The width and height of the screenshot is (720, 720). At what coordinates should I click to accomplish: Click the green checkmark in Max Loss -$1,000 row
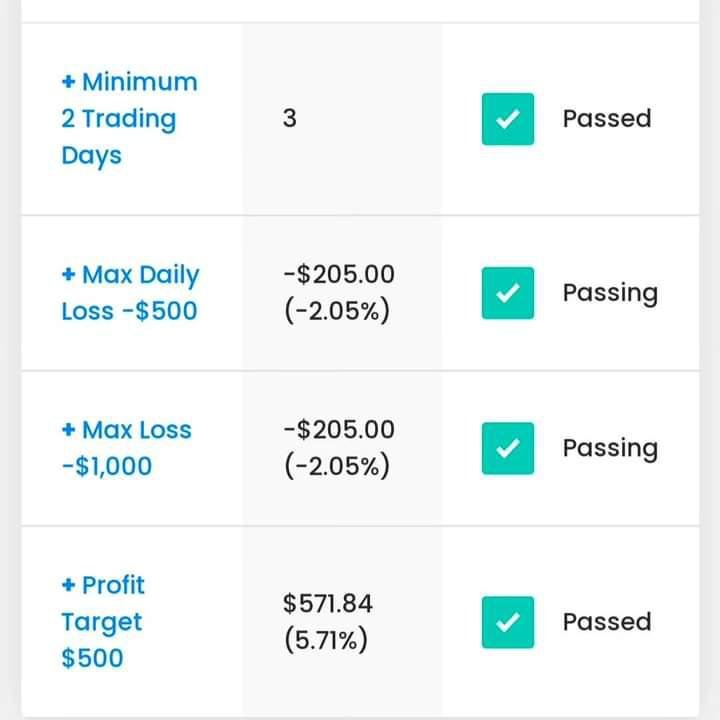click(x=508, y=448)
